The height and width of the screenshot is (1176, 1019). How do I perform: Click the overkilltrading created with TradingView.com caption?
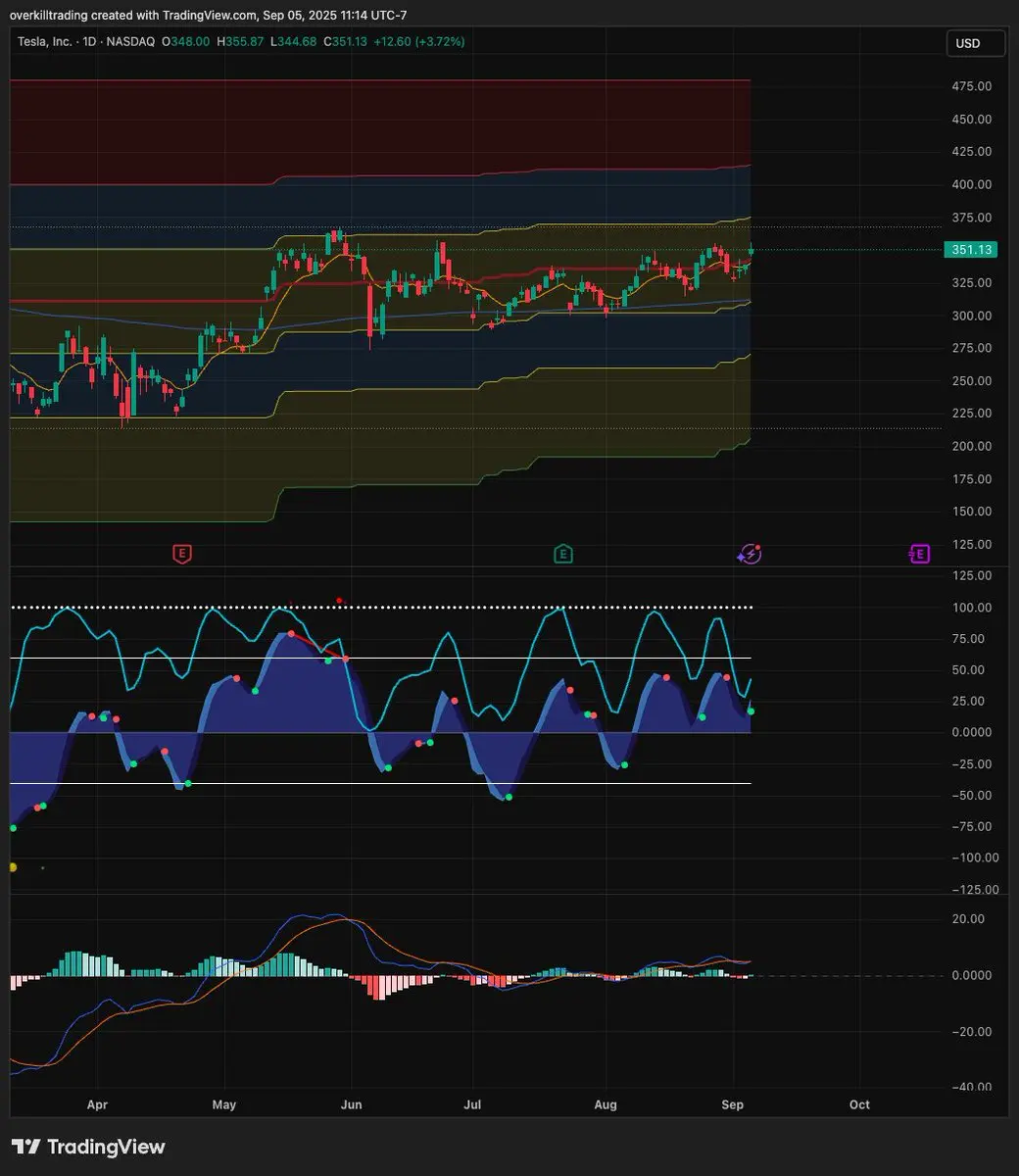[x=211, y=16]
